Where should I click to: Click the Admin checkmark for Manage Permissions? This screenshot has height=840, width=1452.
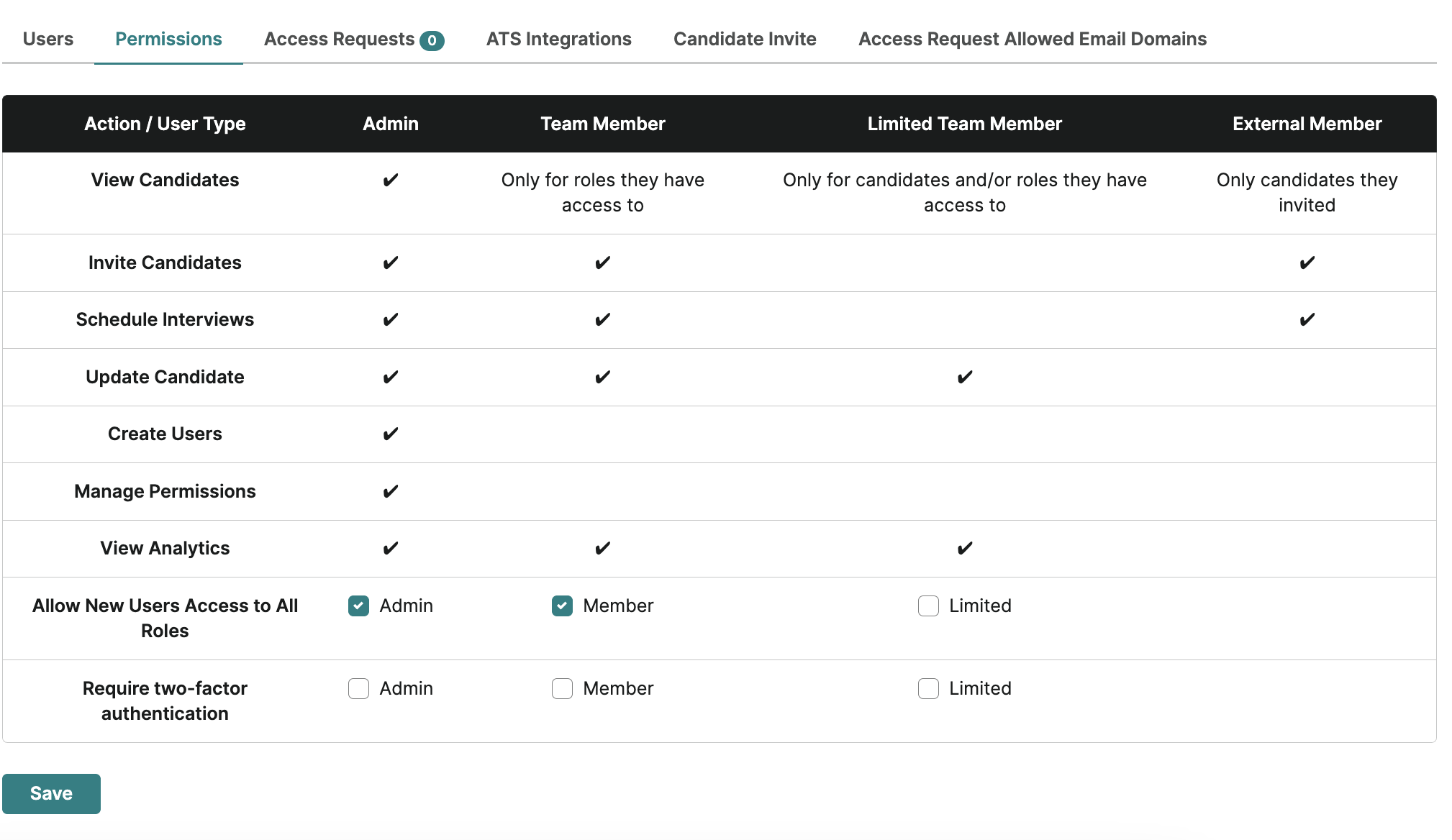coord(391,491)
